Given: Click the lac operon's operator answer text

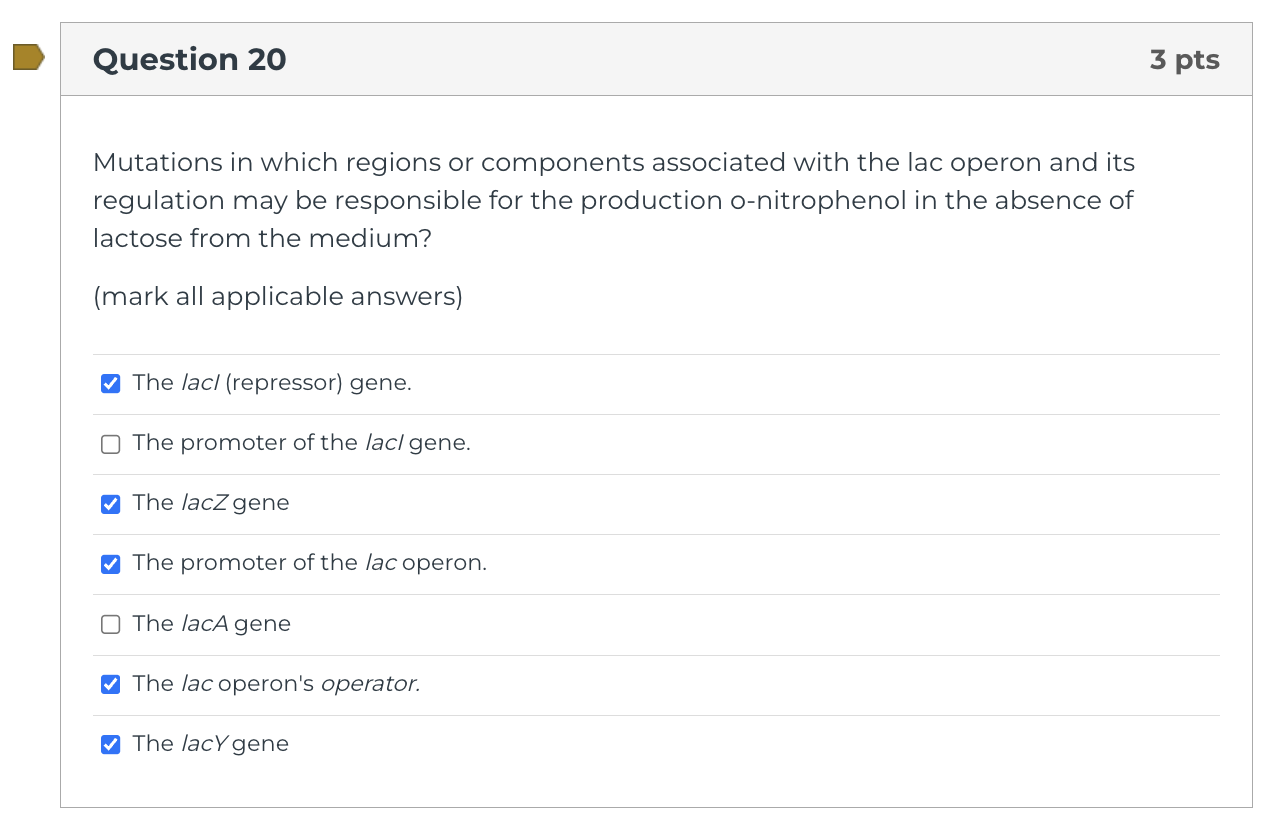Looking at the screenshot, I should 275,683.
